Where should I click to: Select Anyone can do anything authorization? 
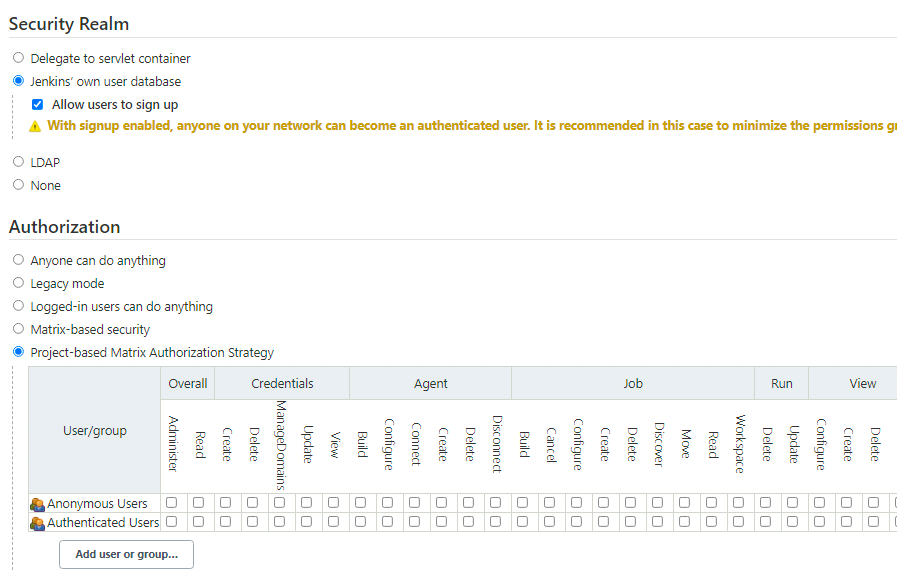[18, 259]
